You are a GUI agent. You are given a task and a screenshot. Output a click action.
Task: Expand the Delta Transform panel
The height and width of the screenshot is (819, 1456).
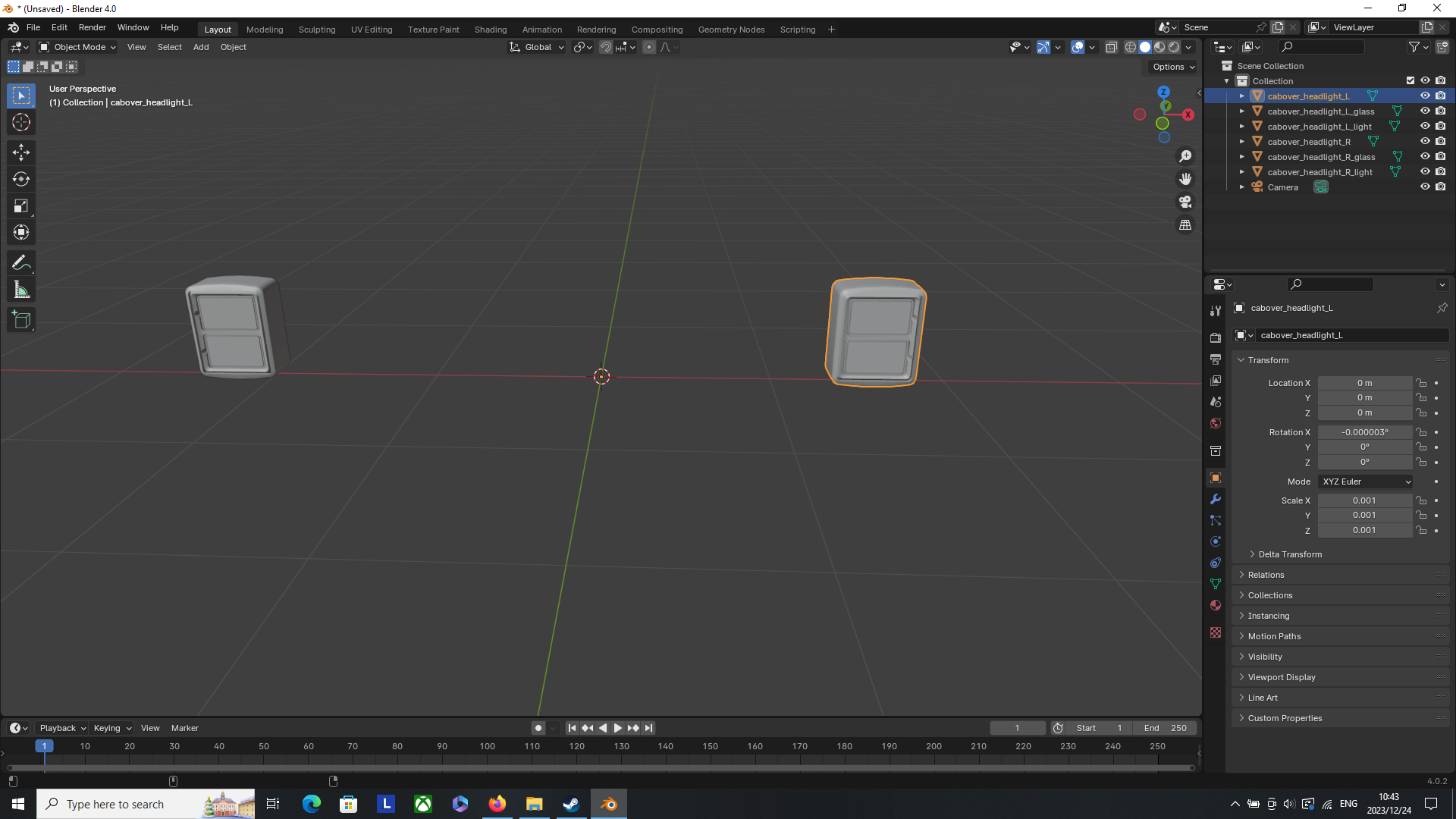[1289, 554]
